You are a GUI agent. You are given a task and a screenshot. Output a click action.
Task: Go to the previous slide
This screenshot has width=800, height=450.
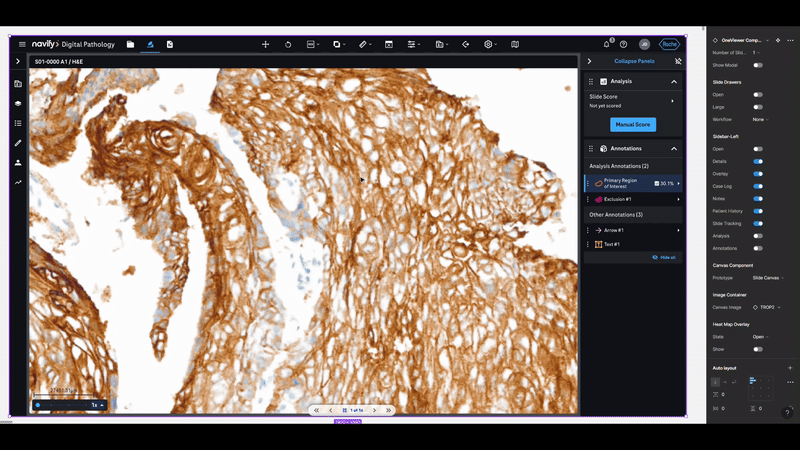[x=331, y=410]
